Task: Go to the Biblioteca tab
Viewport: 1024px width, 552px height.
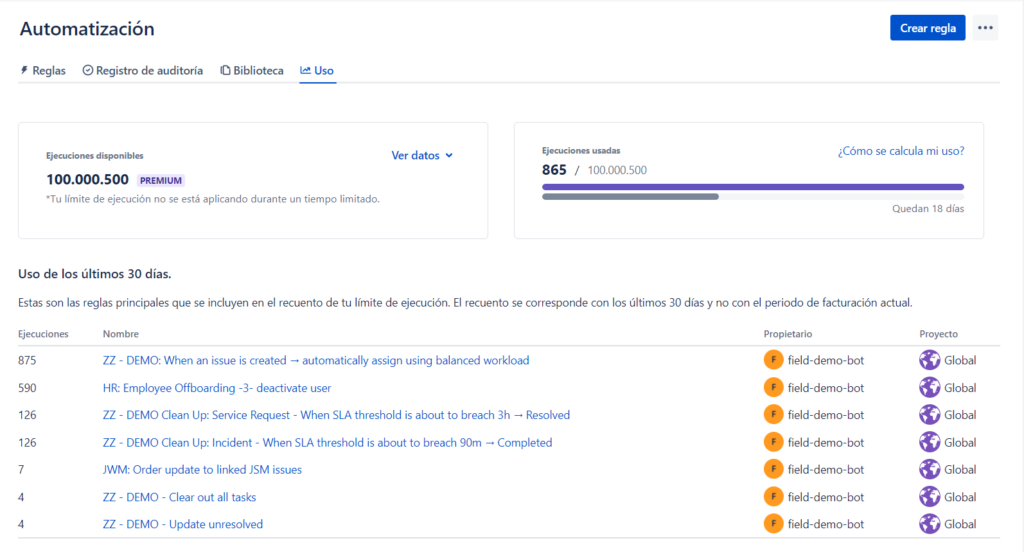Action: click(252, 71)
